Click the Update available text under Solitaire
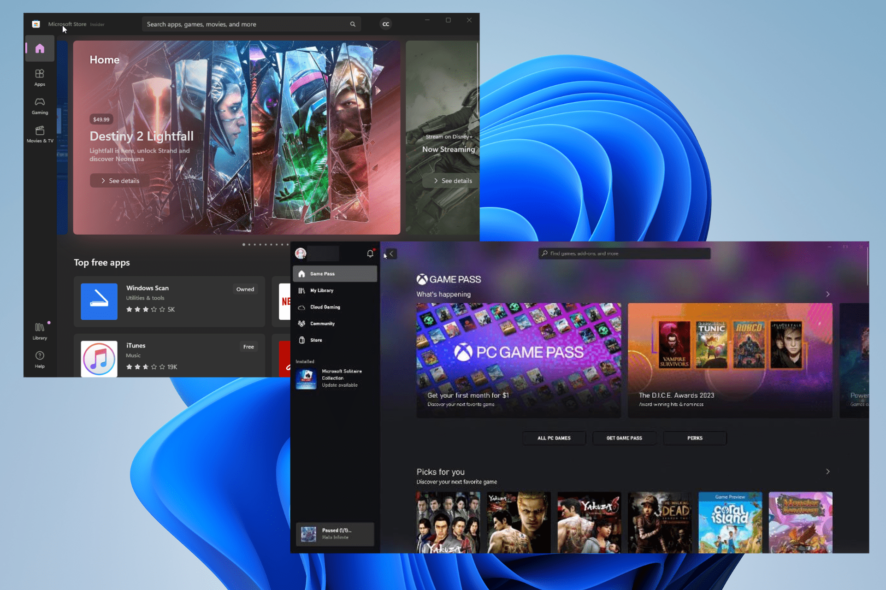 point(340,385)
